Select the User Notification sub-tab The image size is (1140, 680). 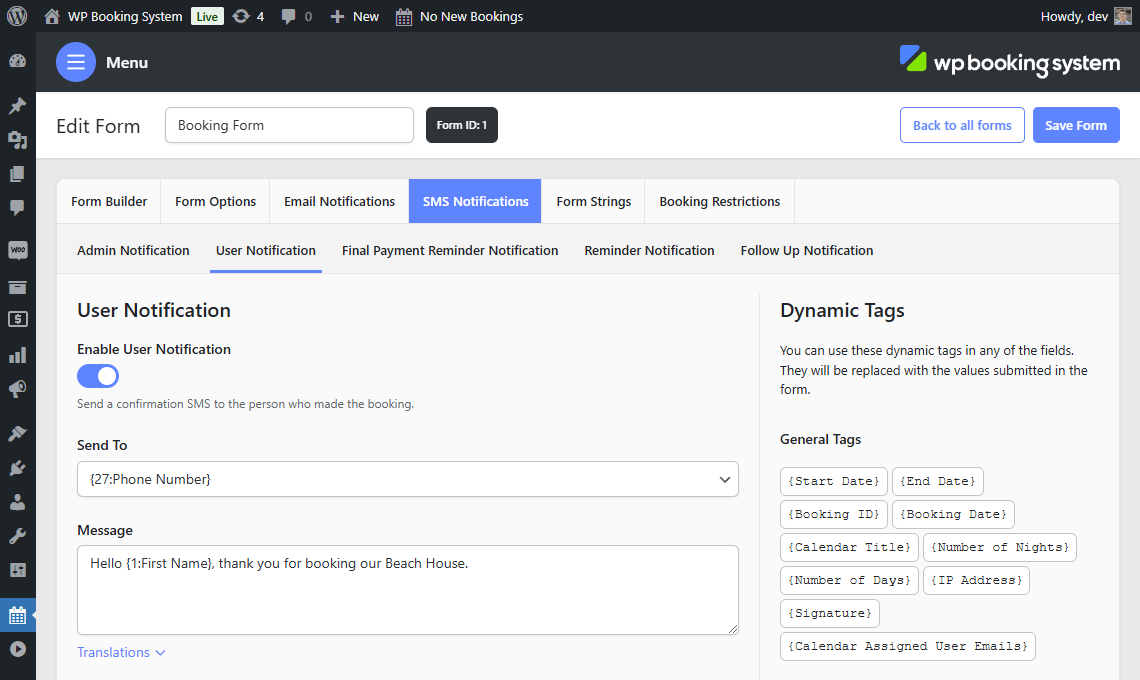point(266,250)
